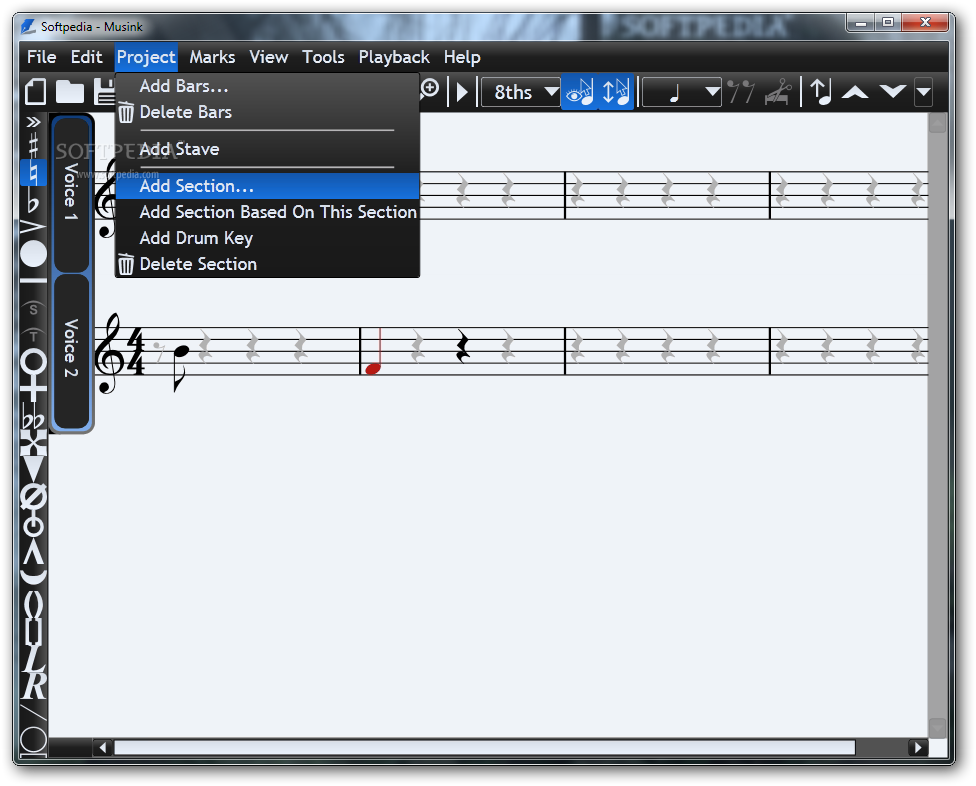Select the slur S tool
Image resolution: width=976 pixels, height=786 pixels.
[x=33, y=309]
